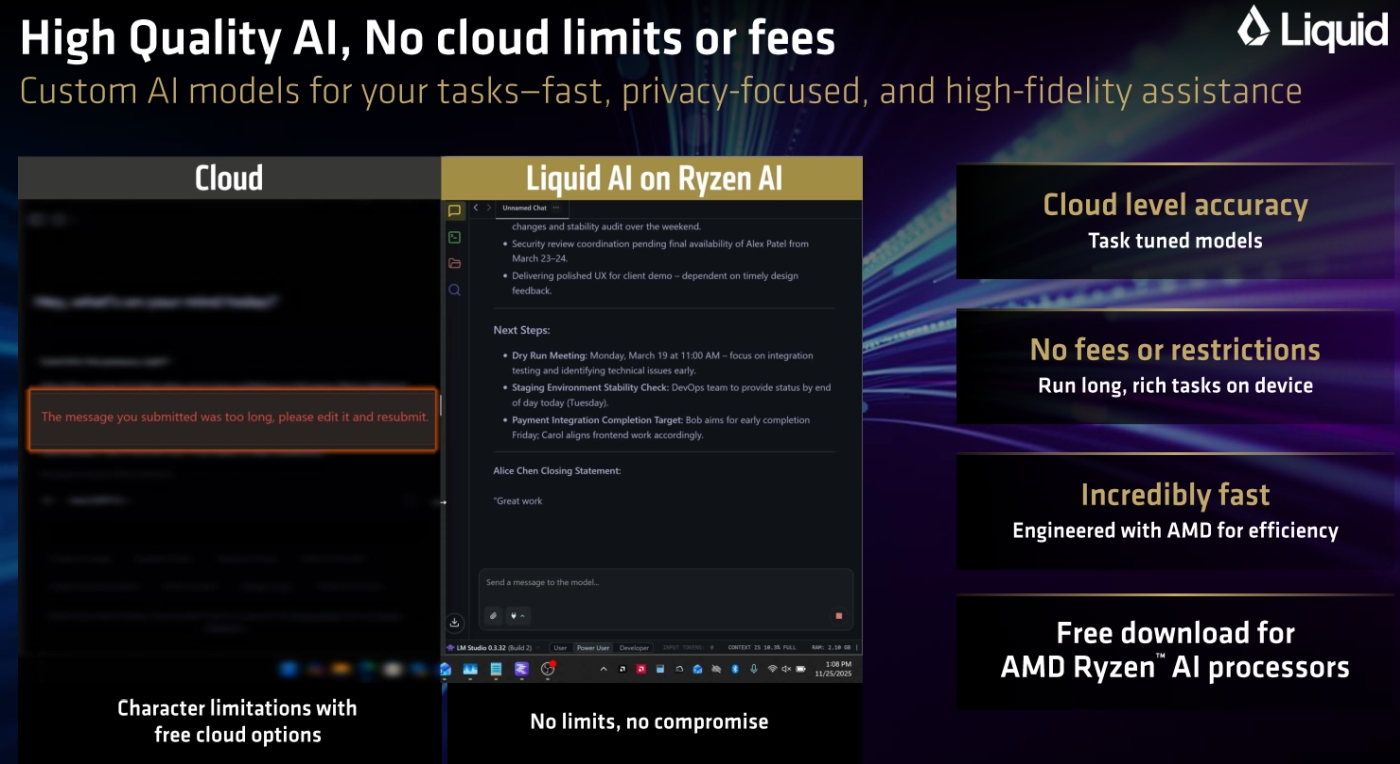Click the 'Great work' quote text
This screenshot has height=764, width=1400.
pyautogui.click(x=518, y=501)
